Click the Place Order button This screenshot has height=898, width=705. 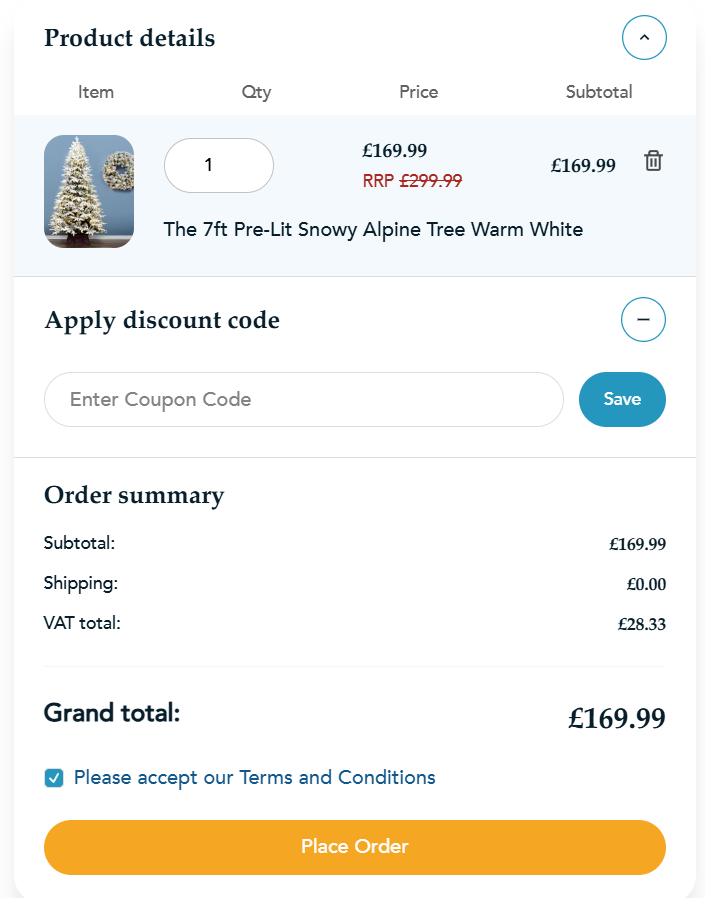coord(354,847)
